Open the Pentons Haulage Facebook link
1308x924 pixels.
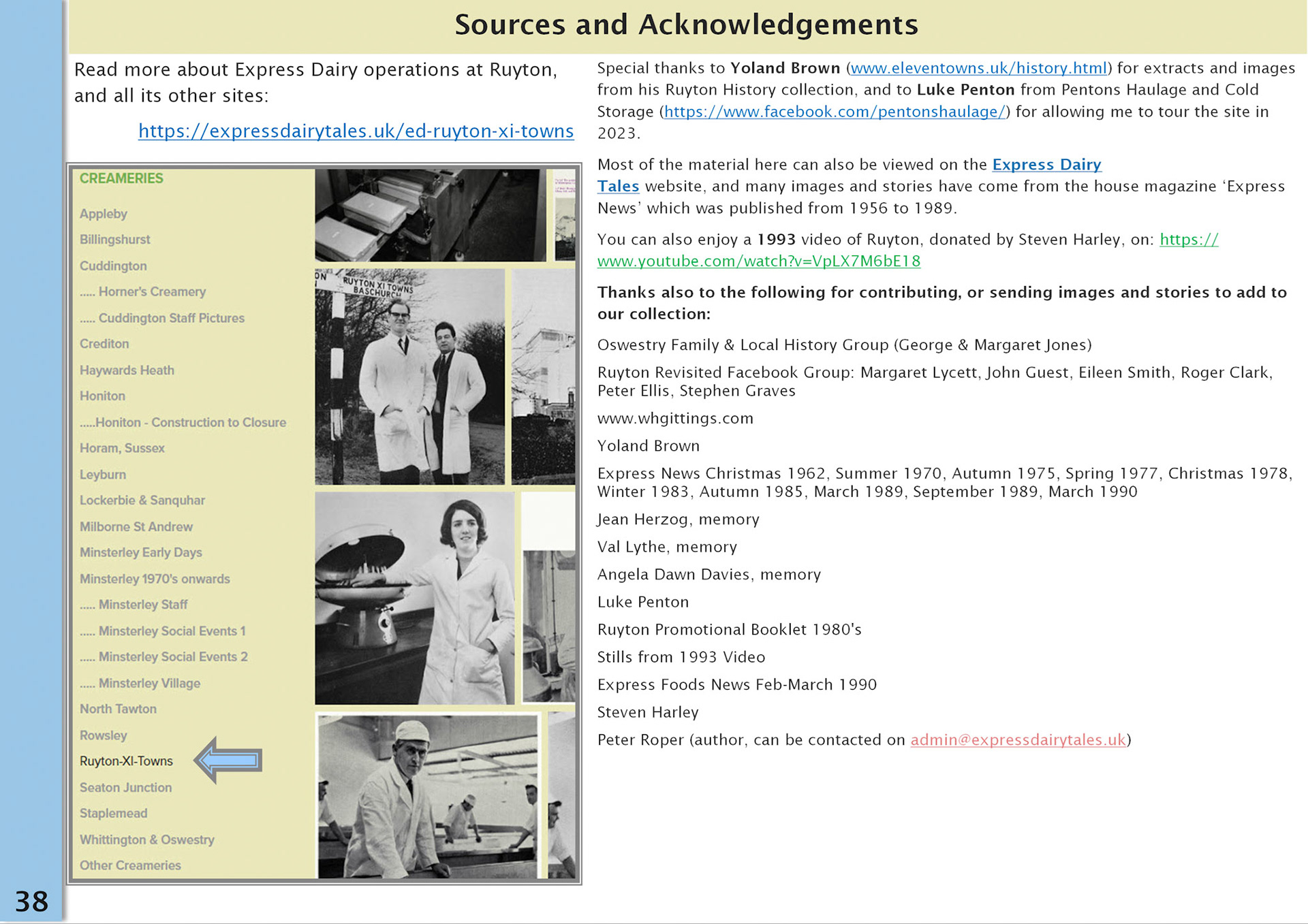[x=835, y=112]
